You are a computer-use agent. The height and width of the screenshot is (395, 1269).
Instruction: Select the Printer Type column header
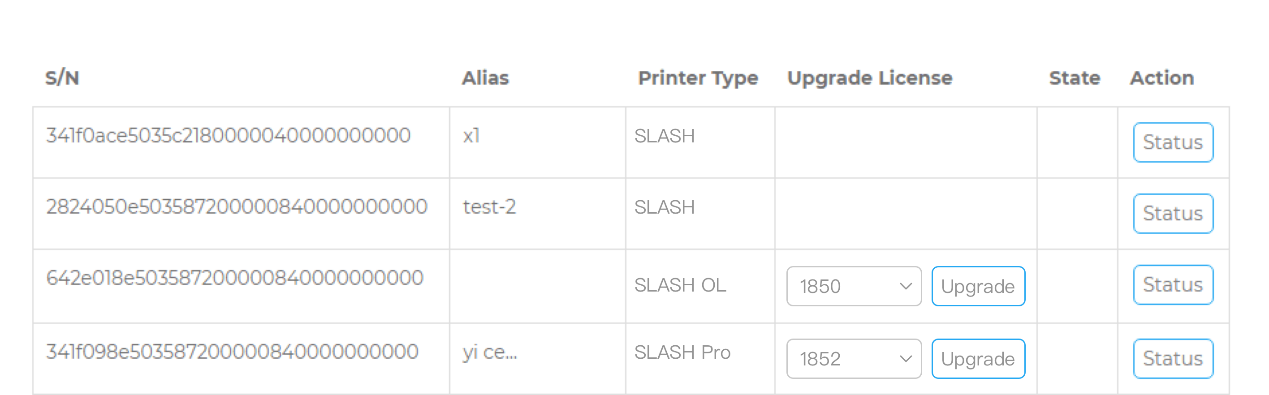pyautogui.click(x=698, y=78)
